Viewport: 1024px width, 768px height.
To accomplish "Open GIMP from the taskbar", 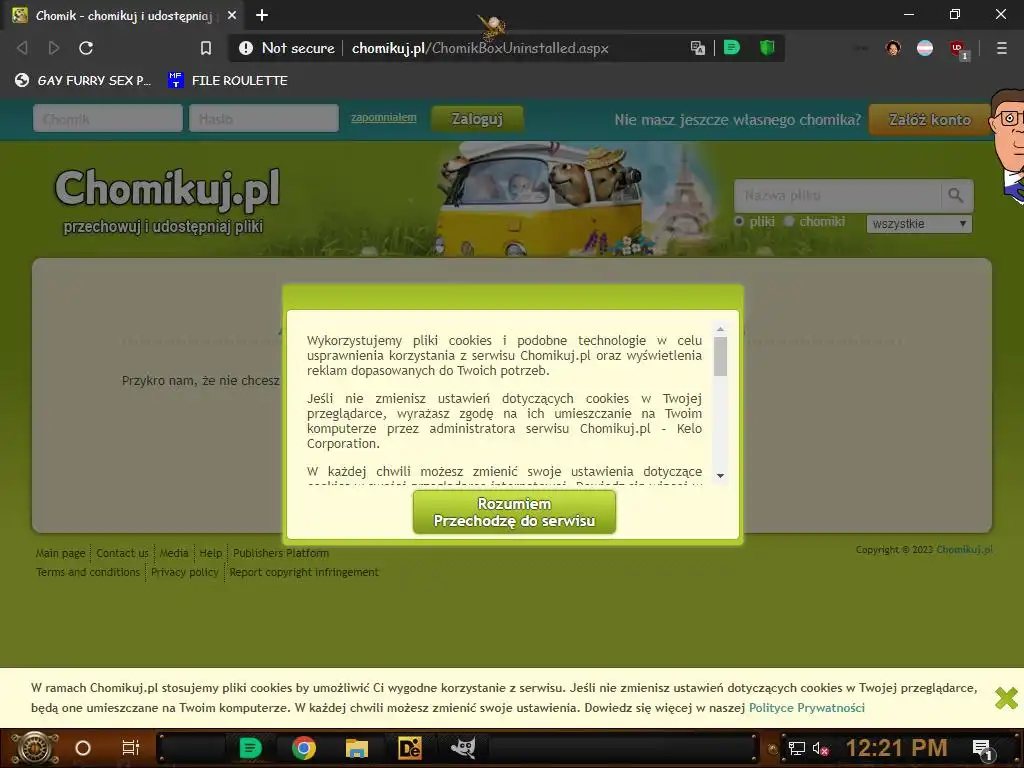I will (463, 748).
